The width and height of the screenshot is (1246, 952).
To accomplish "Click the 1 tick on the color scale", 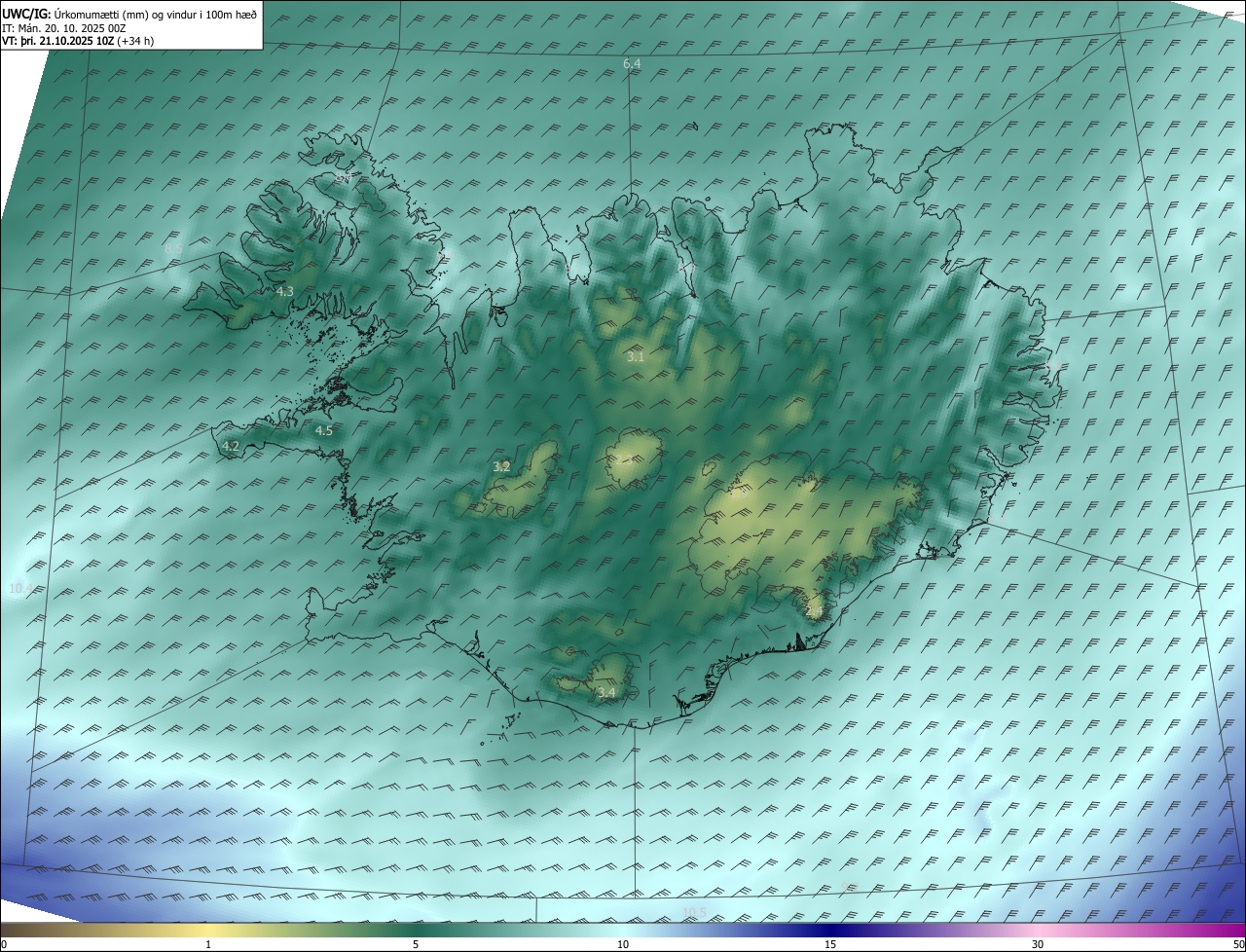I will click(208, 944).
